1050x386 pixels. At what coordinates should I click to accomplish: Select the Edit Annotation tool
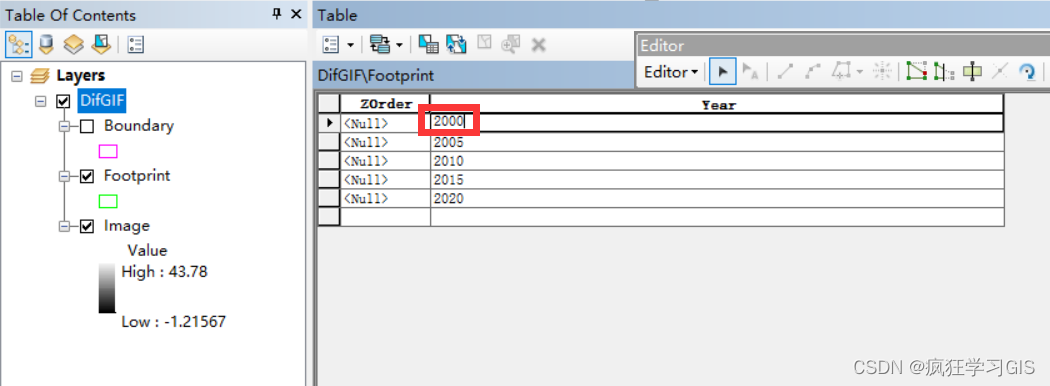click(751, 72)
